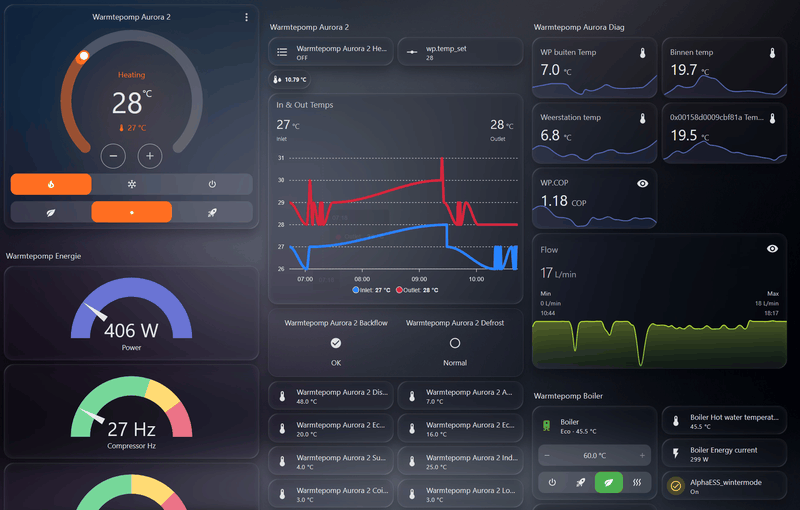Image resolution: width=800 pixels, height=510 pixels.
Task: Select the boiler heat waves mode icon
Action: (637, 482)
